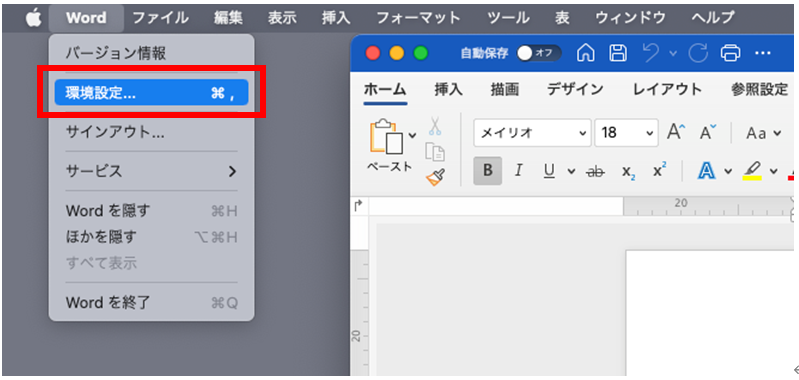Cut selection with scissors icon

point(435,125)
